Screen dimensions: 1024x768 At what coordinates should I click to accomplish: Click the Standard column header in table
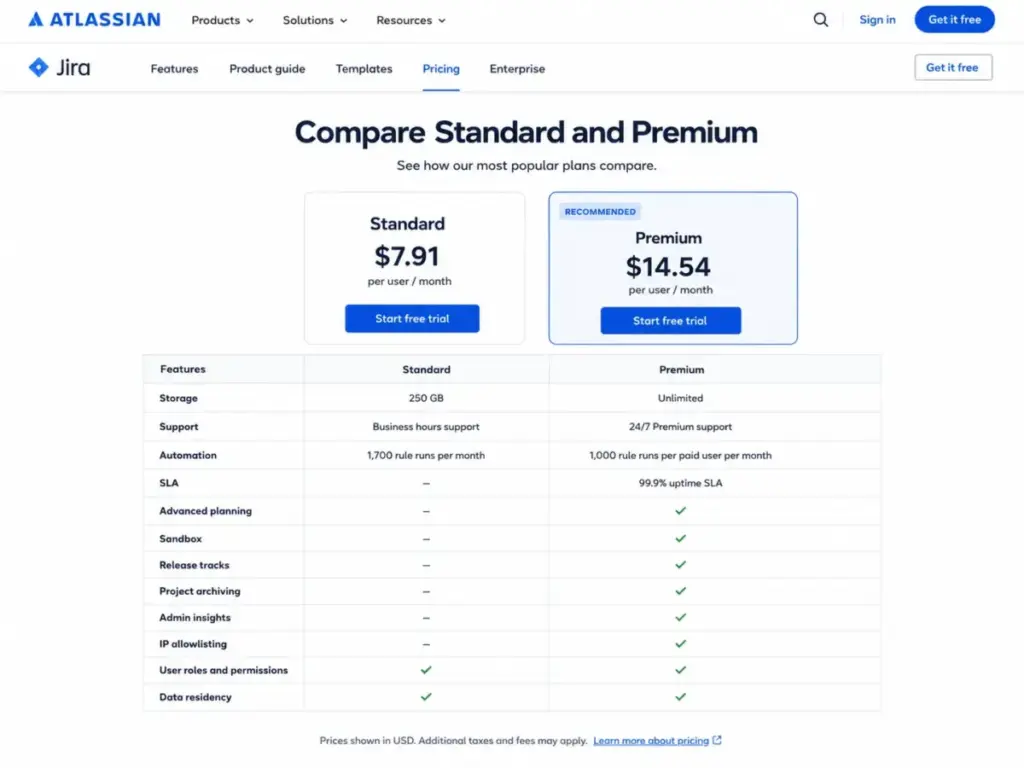(426, 370)
